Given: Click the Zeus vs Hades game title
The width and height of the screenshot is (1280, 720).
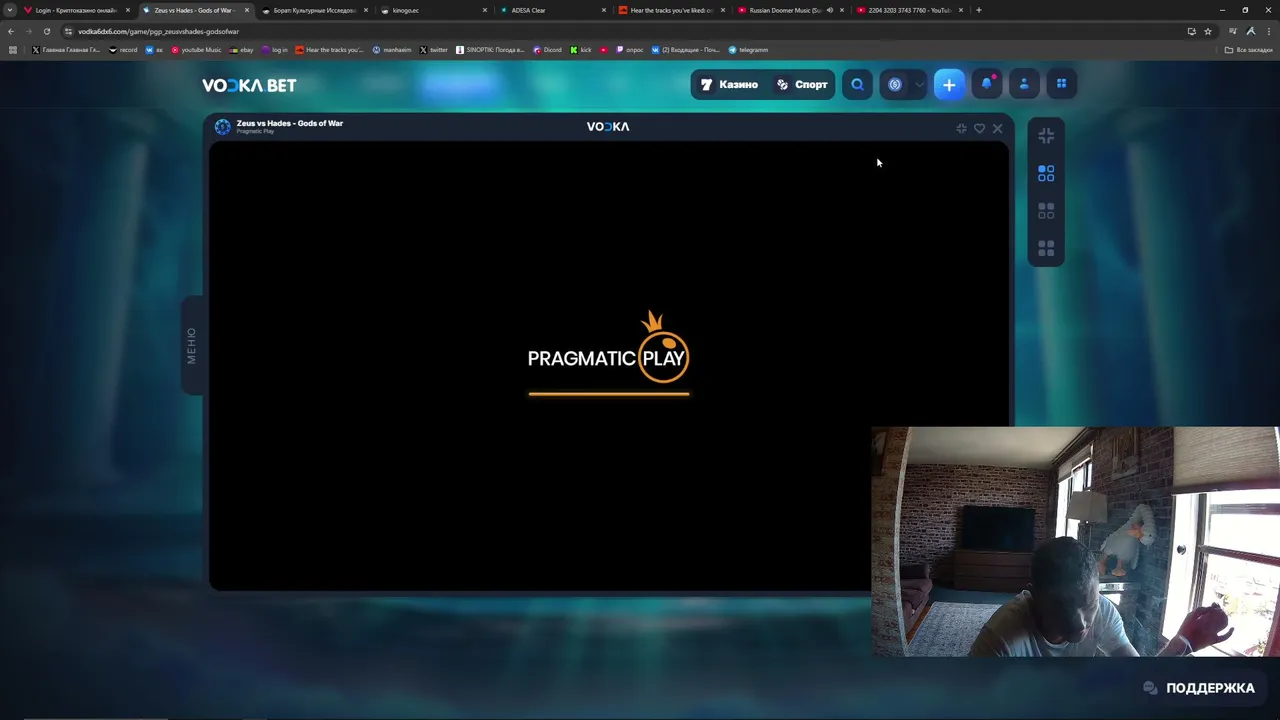Looking at the screenshot, I should pos(290,123).
